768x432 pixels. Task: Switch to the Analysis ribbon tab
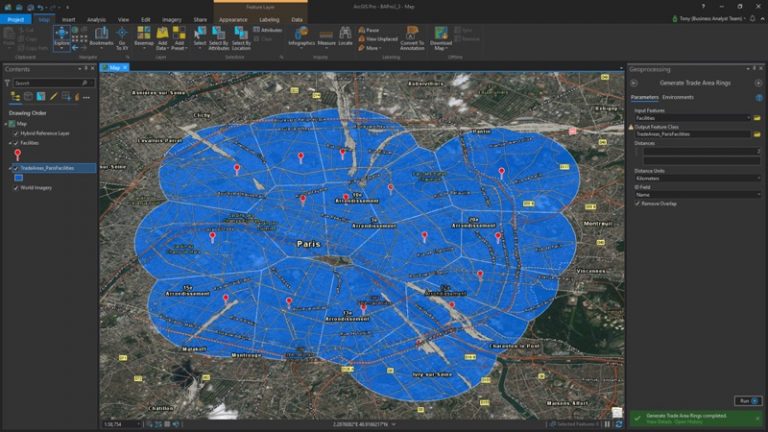[x=96, y=20]
